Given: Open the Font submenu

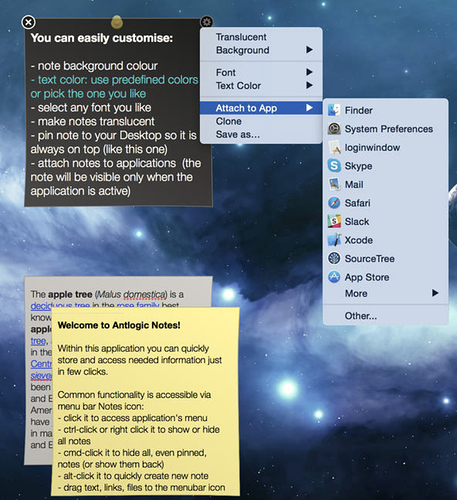Looking at the screenshot, I should coord(261,72).
